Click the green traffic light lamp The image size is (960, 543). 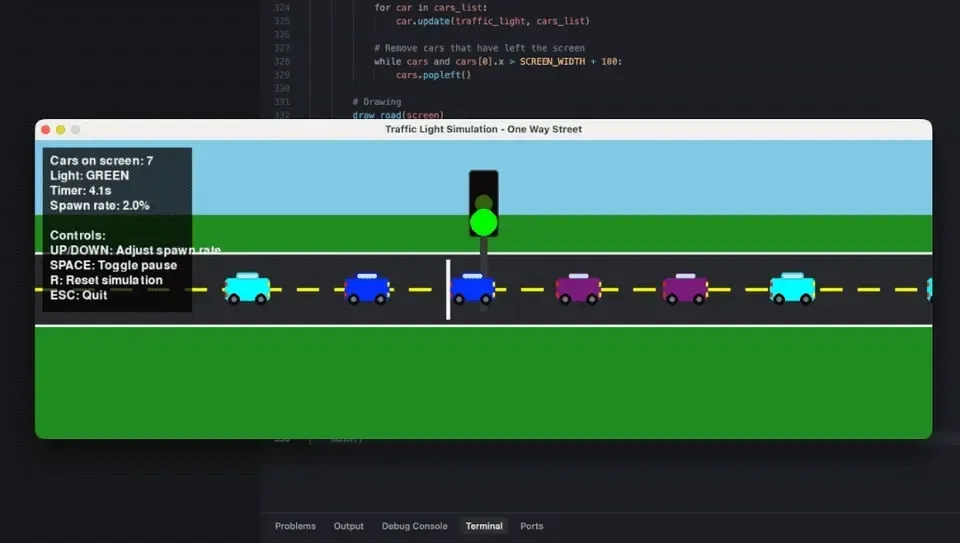484,223
